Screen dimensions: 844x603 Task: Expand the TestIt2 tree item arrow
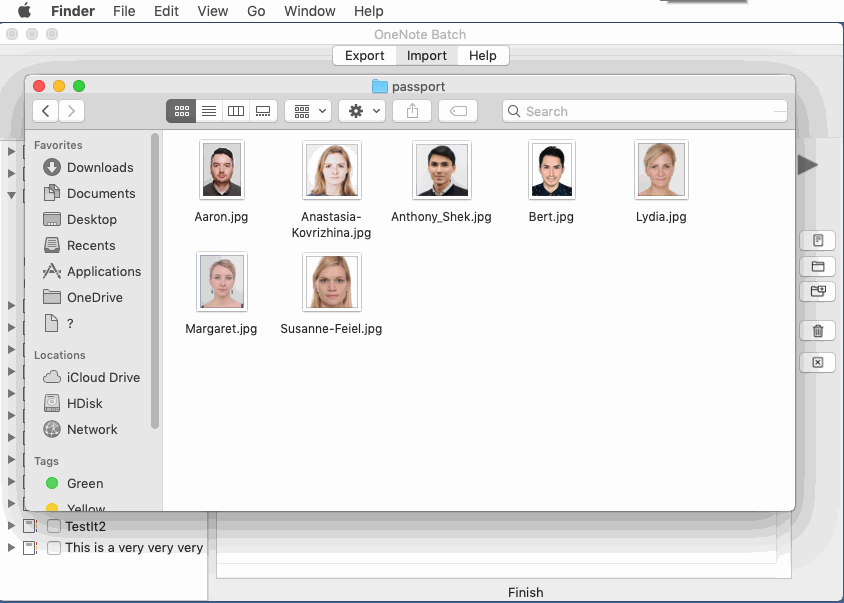click(x=11, y=525)
